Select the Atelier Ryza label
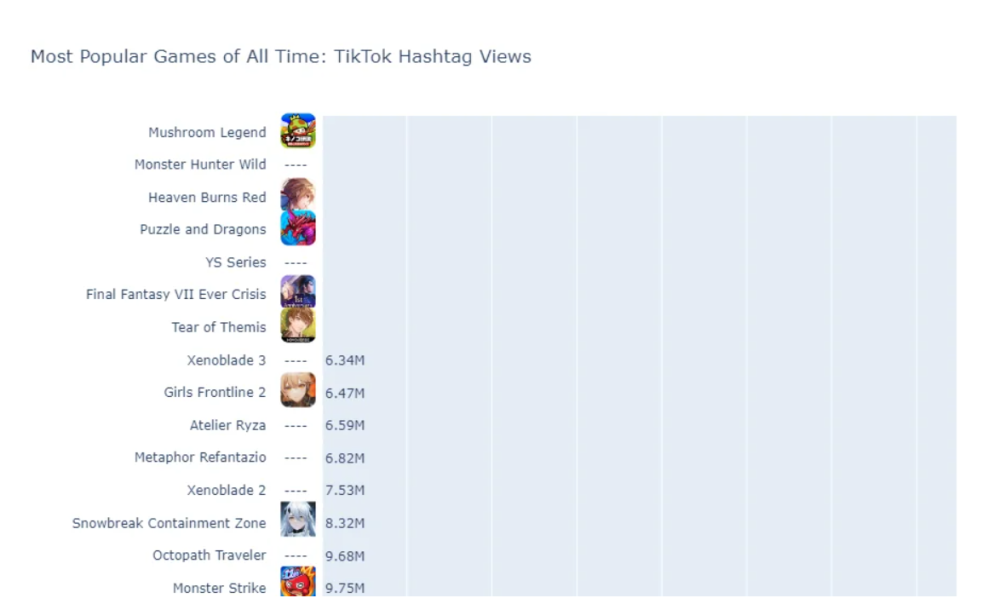Viewport: 1000px width, 598px height. click(x=228, y=425)
